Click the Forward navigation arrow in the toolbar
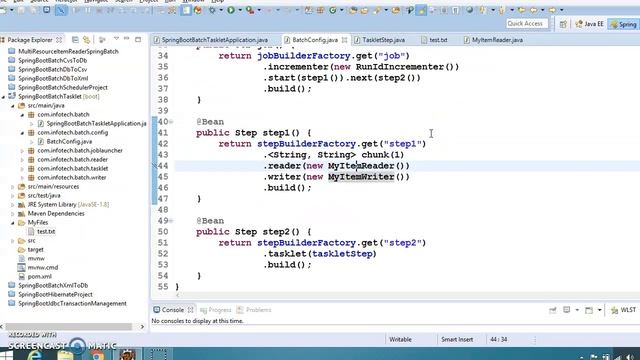640x360 pixels. click(x=552, y=10)
